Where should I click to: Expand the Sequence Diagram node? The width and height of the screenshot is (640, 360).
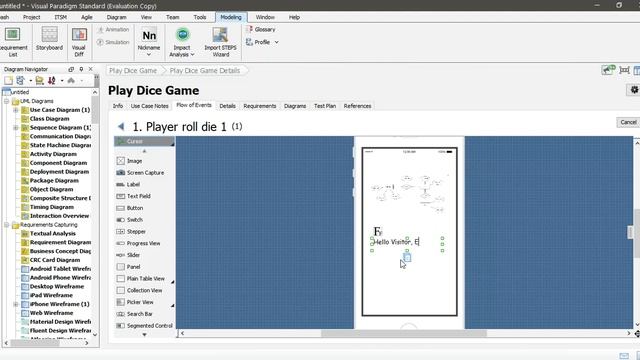16,128
